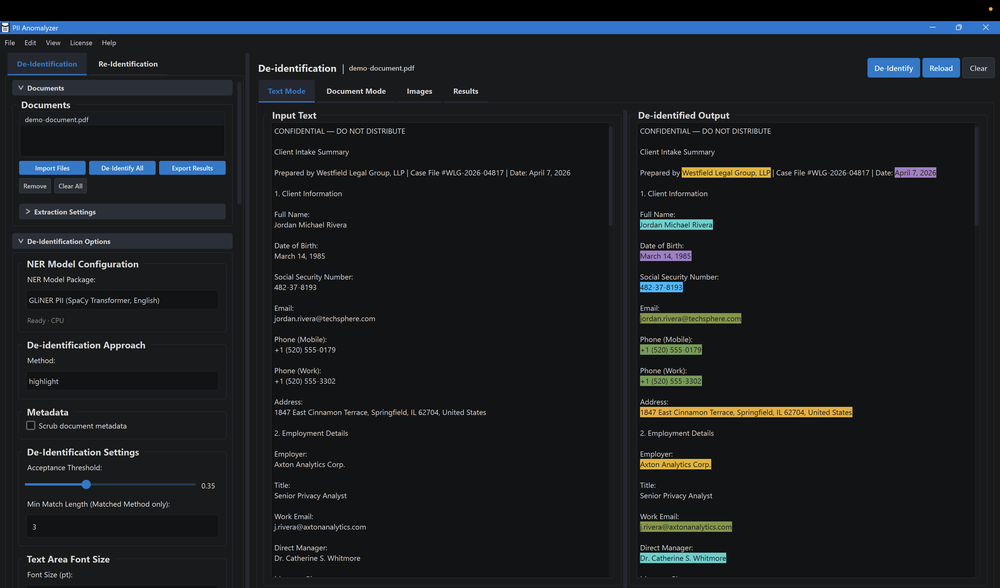Select the De-Identification sidebar tab
The height and width of the screenshot is (588, 1000).
pos(47,64)
